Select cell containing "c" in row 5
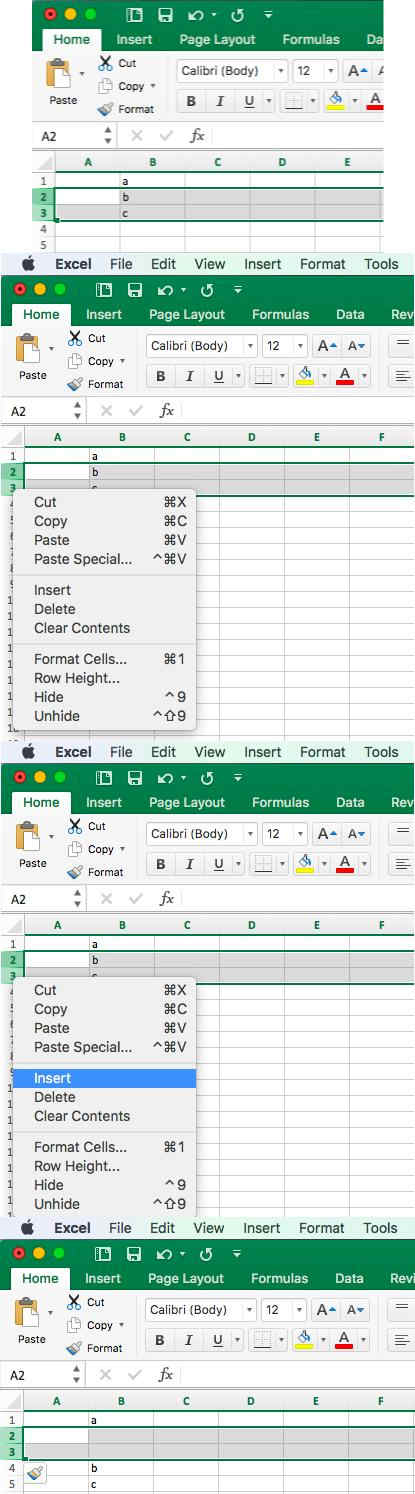 [x=121, y=1484]
